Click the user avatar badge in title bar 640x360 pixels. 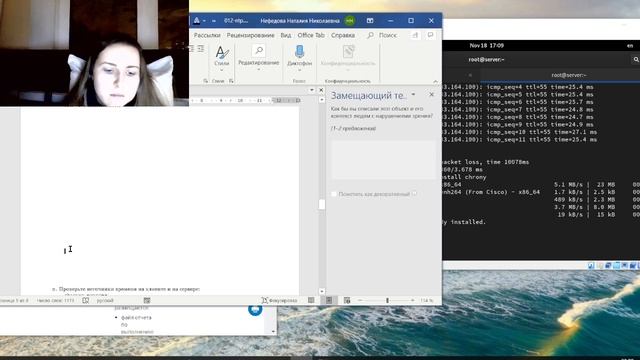pyautogui.click(x=349, y=20)
